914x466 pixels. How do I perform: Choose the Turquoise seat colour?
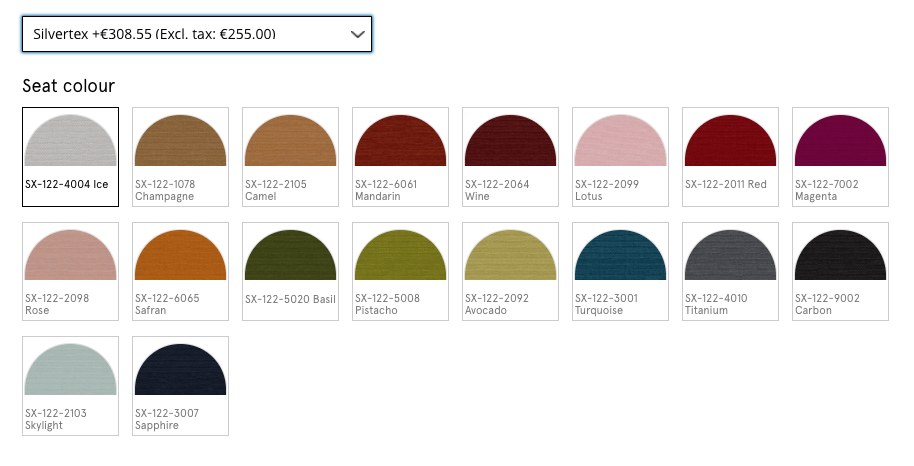tap(620, 271)
